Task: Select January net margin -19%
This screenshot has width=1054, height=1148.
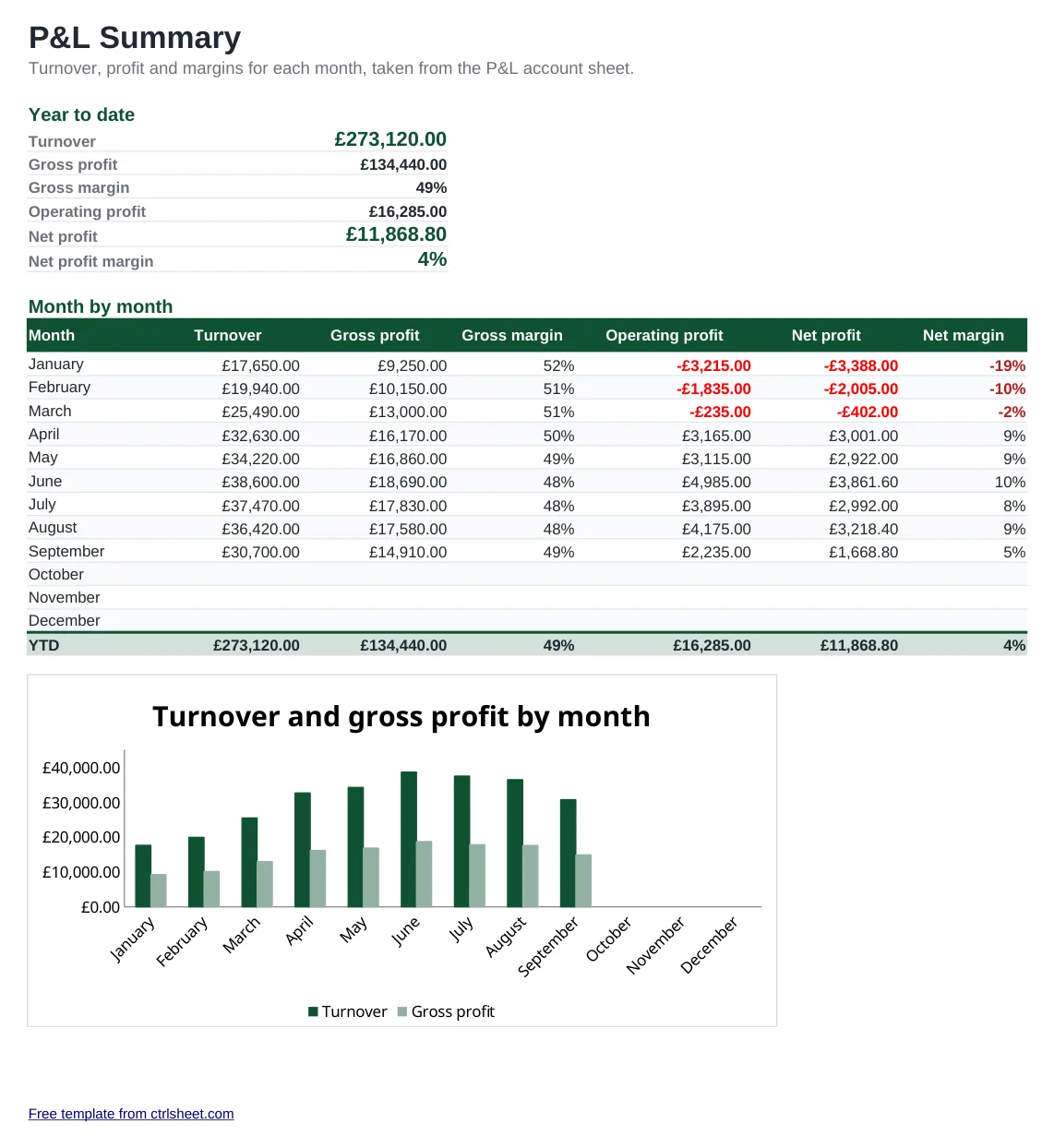Action: (1007, 365)
